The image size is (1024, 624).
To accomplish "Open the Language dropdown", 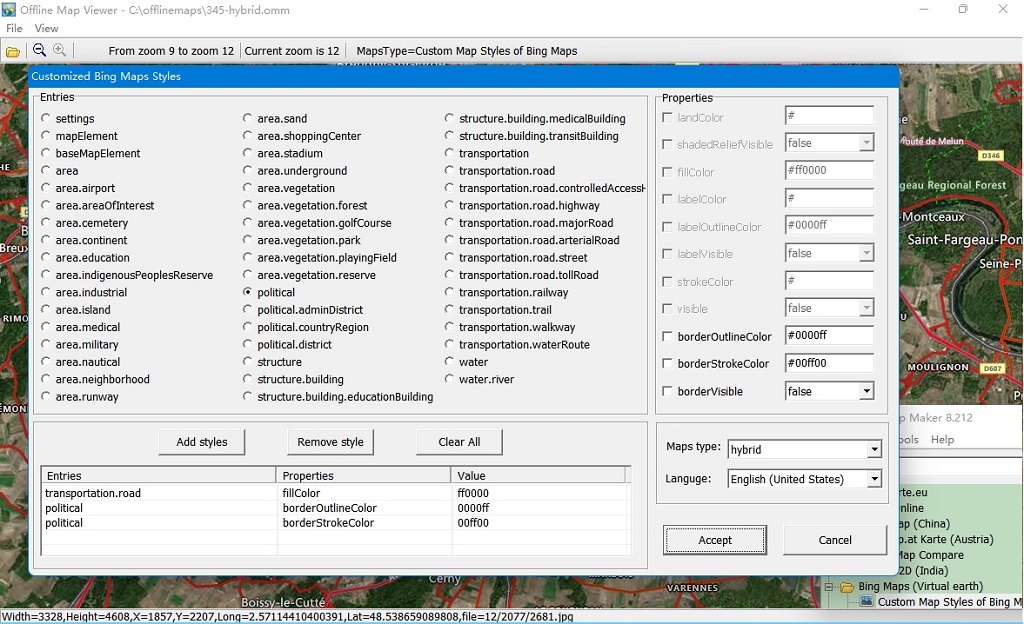I will [874, 479].
